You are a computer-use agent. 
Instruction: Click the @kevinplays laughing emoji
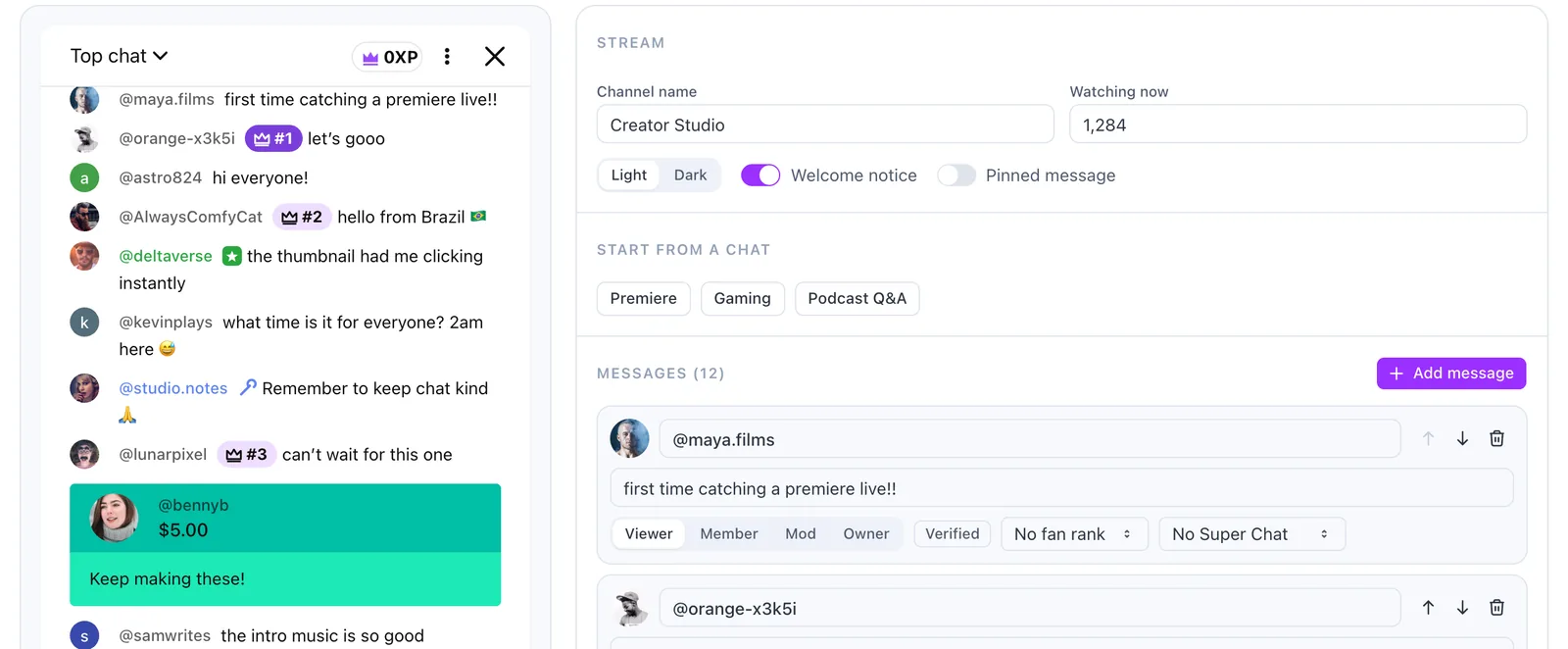point(167,348)
